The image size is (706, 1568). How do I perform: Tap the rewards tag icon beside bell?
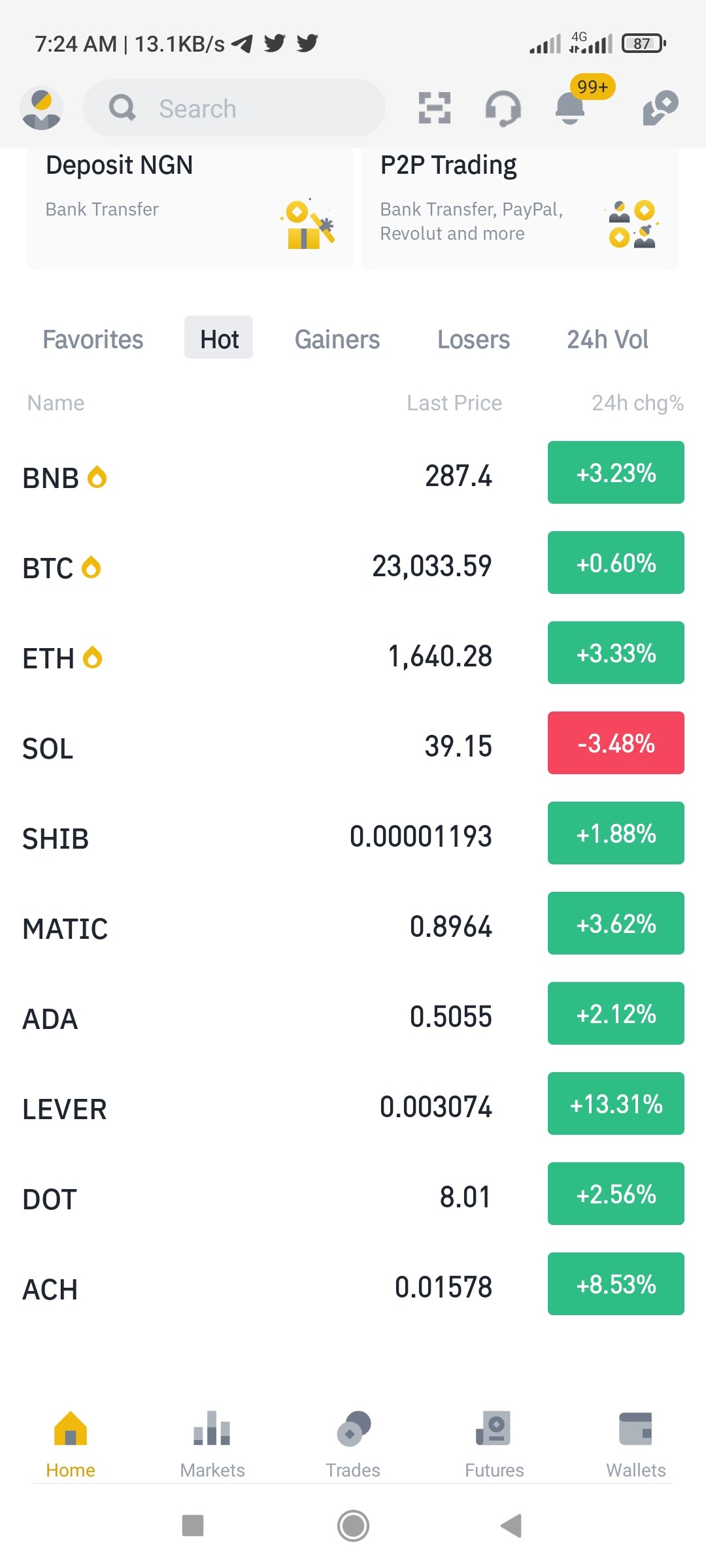click(660, 108)
